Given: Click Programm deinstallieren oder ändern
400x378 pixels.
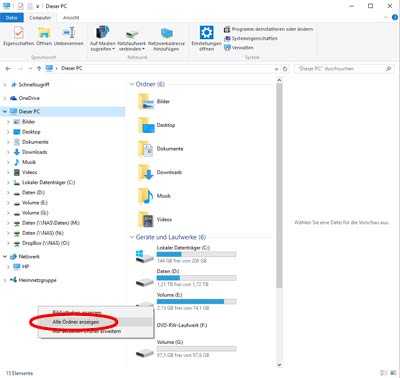Looking at the screenshot, I should pyautogui.click(x=269, y=29).
